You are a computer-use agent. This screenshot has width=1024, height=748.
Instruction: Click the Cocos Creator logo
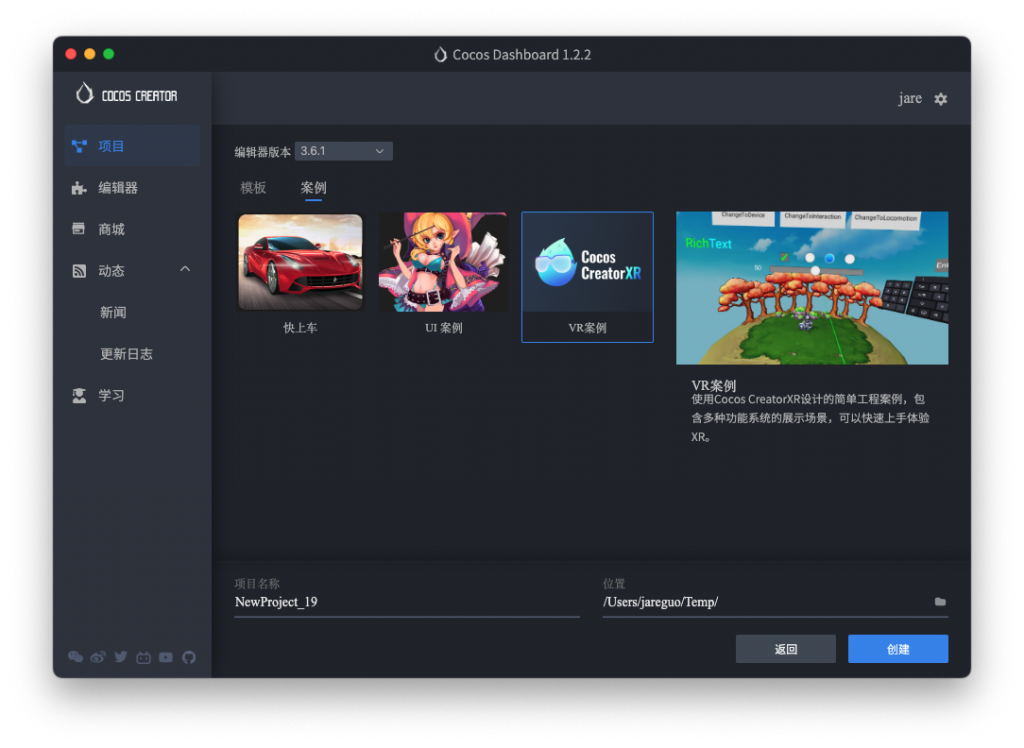click(126, 95)
